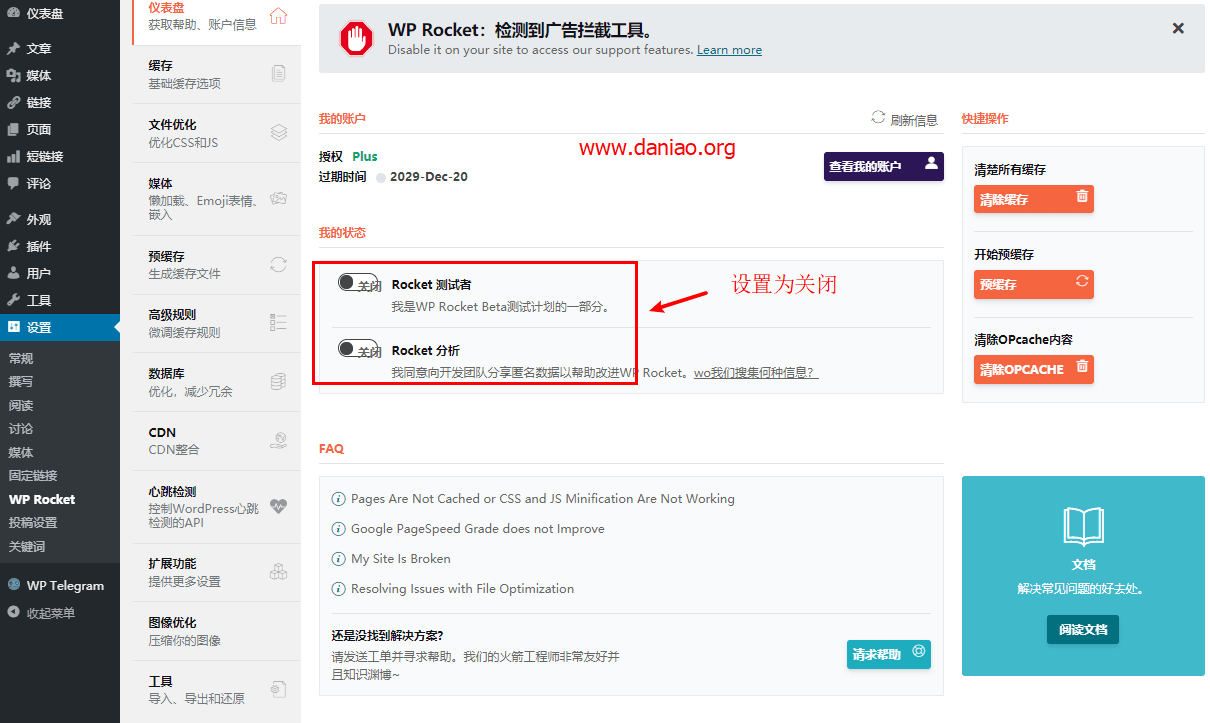Click 清除OPCACHE button
This screenshot has height=723, width=1210.
1034,369
